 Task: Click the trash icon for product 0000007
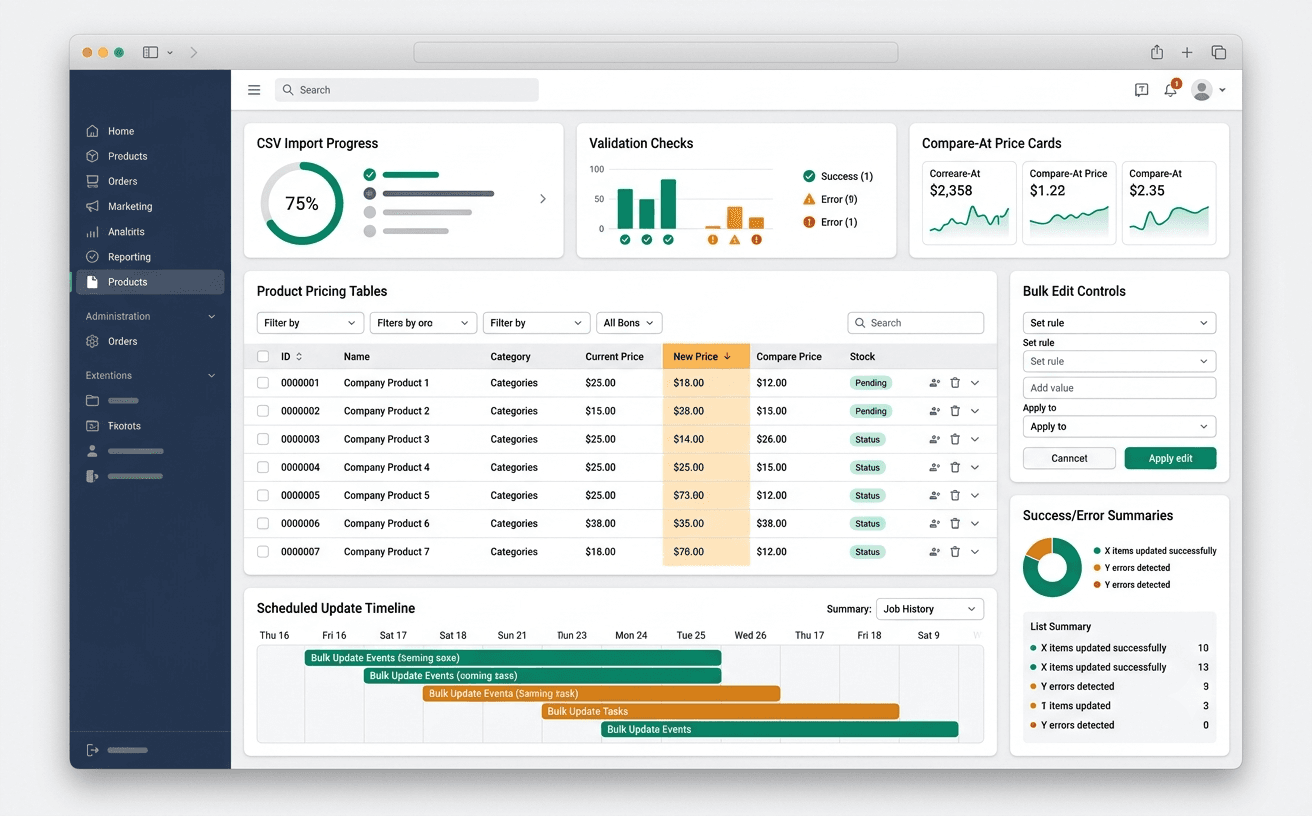click(x=955, y=551)
